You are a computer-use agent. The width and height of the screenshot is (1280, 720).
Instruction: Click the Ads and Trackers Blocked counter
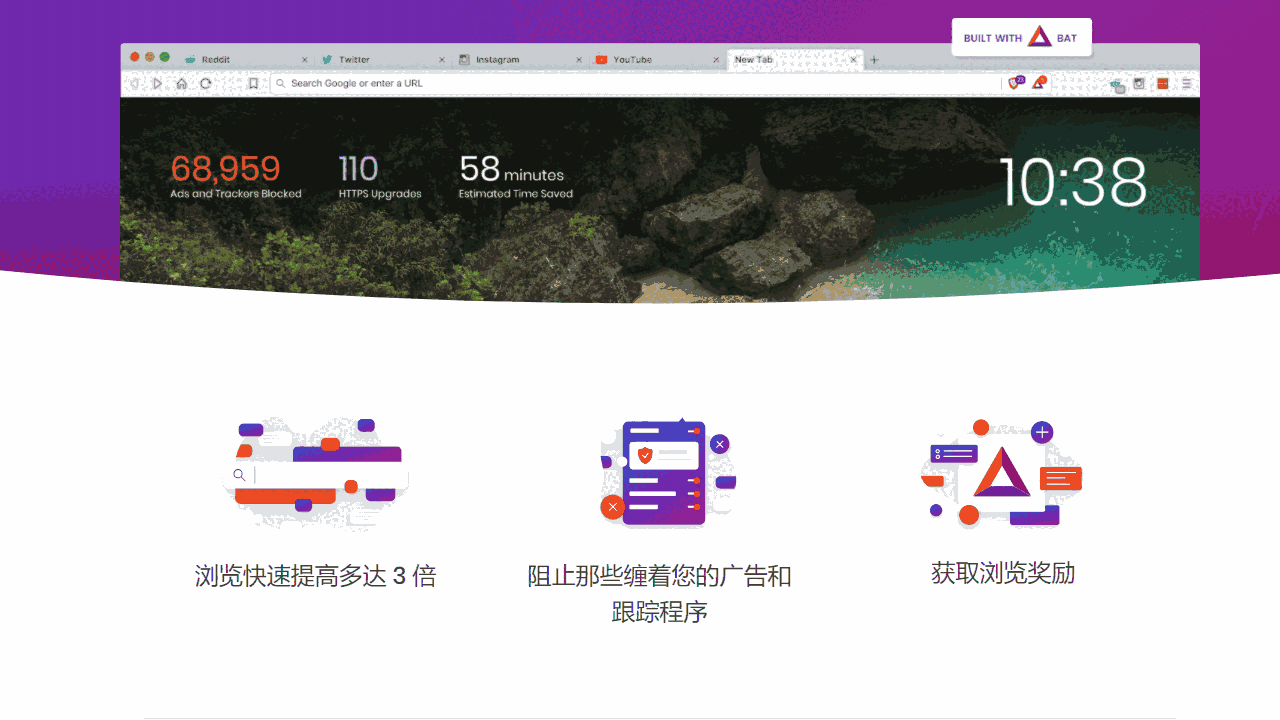click(x=234, y=178)
